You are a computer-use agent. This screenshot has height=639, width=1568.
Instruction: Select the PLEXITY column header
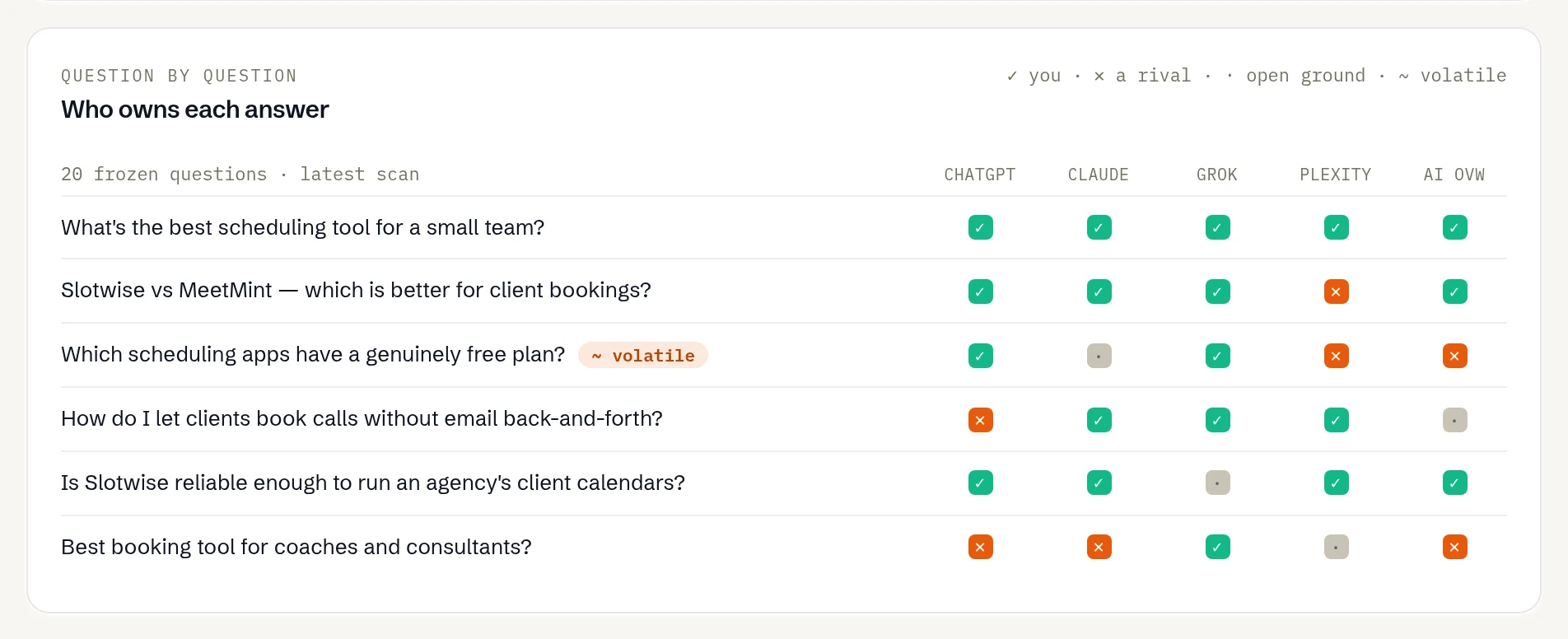pos(1336,175)
